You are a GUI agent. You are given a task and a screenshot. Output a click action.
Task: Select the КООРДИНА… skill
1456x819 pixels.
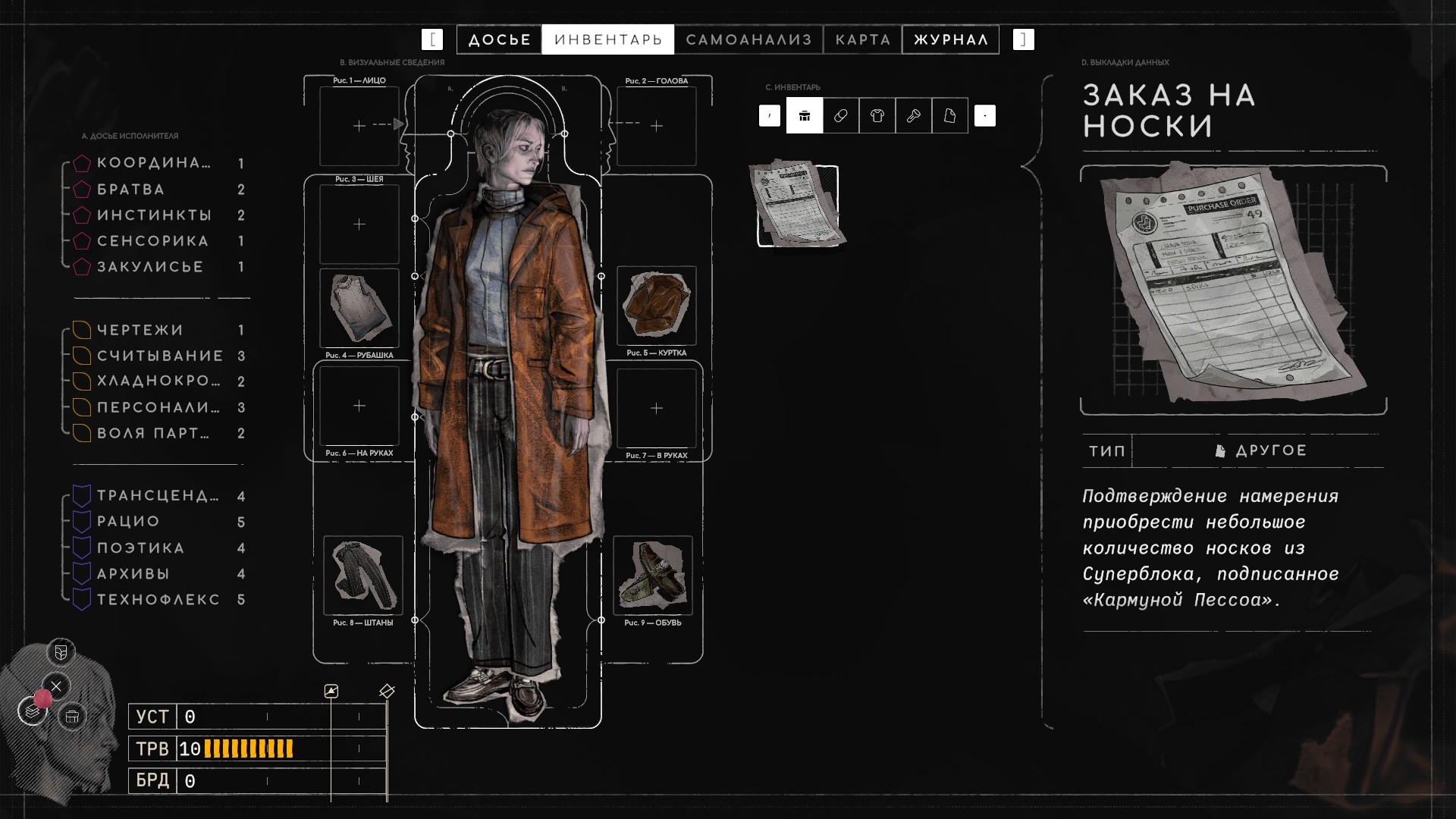pos(159,163)
